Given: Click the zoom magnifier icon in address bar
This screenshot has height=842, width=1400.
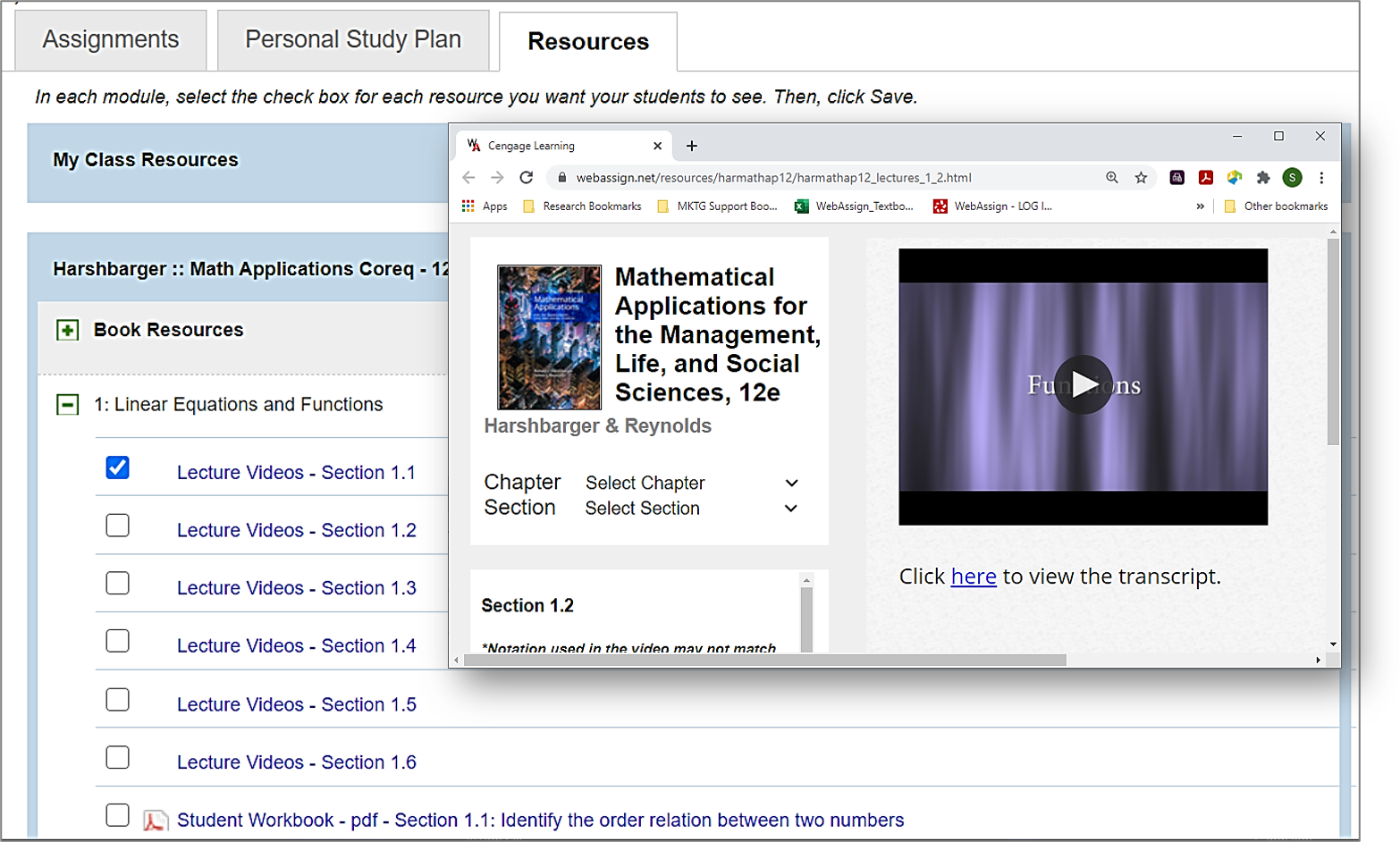Looking at the screenshot, I should [1111, 178].
